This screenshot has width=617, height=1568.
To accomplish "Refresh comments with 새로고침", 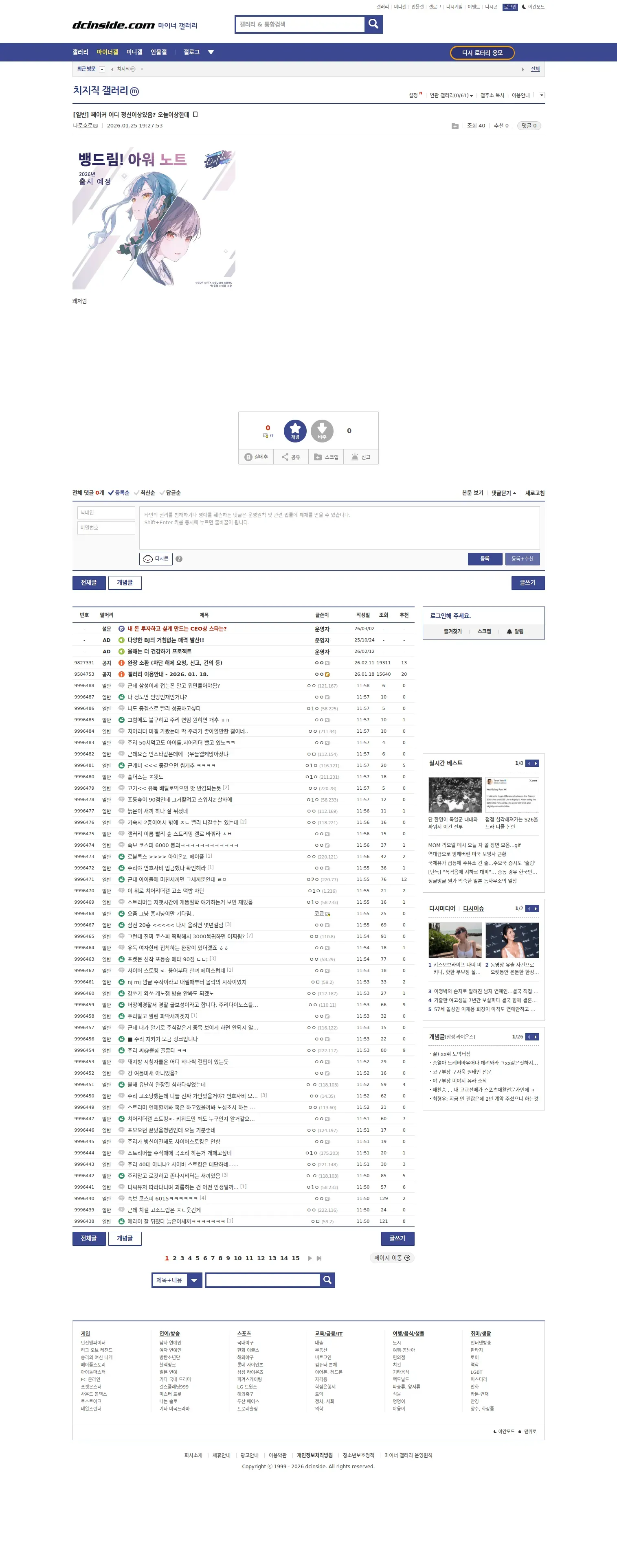I will point(535,493).
